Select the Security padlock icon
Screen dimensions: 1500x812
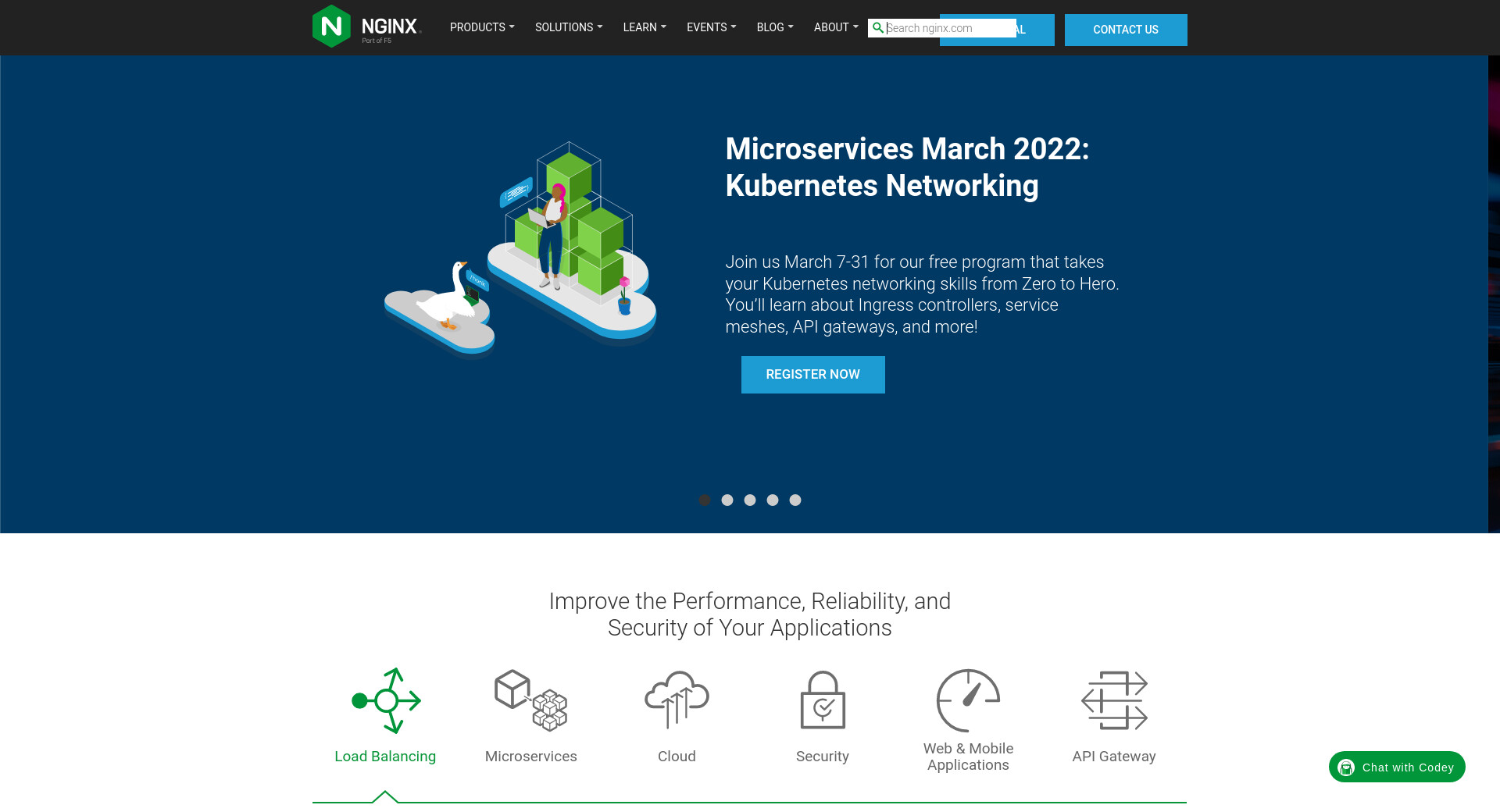tap(823, 700)
